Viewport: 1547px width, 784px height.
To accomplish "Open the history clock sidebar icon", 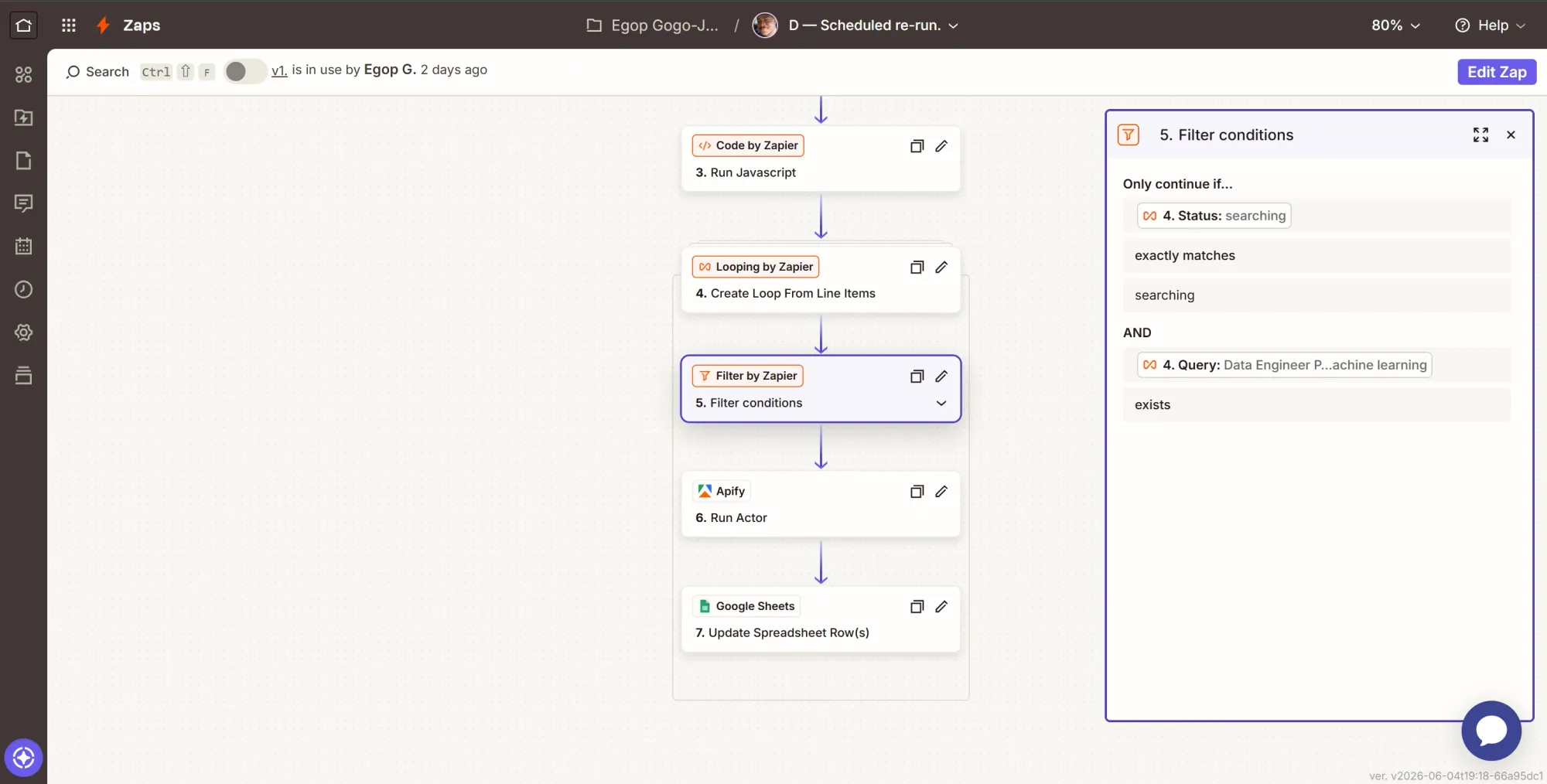I will click(x=24, y=289).
